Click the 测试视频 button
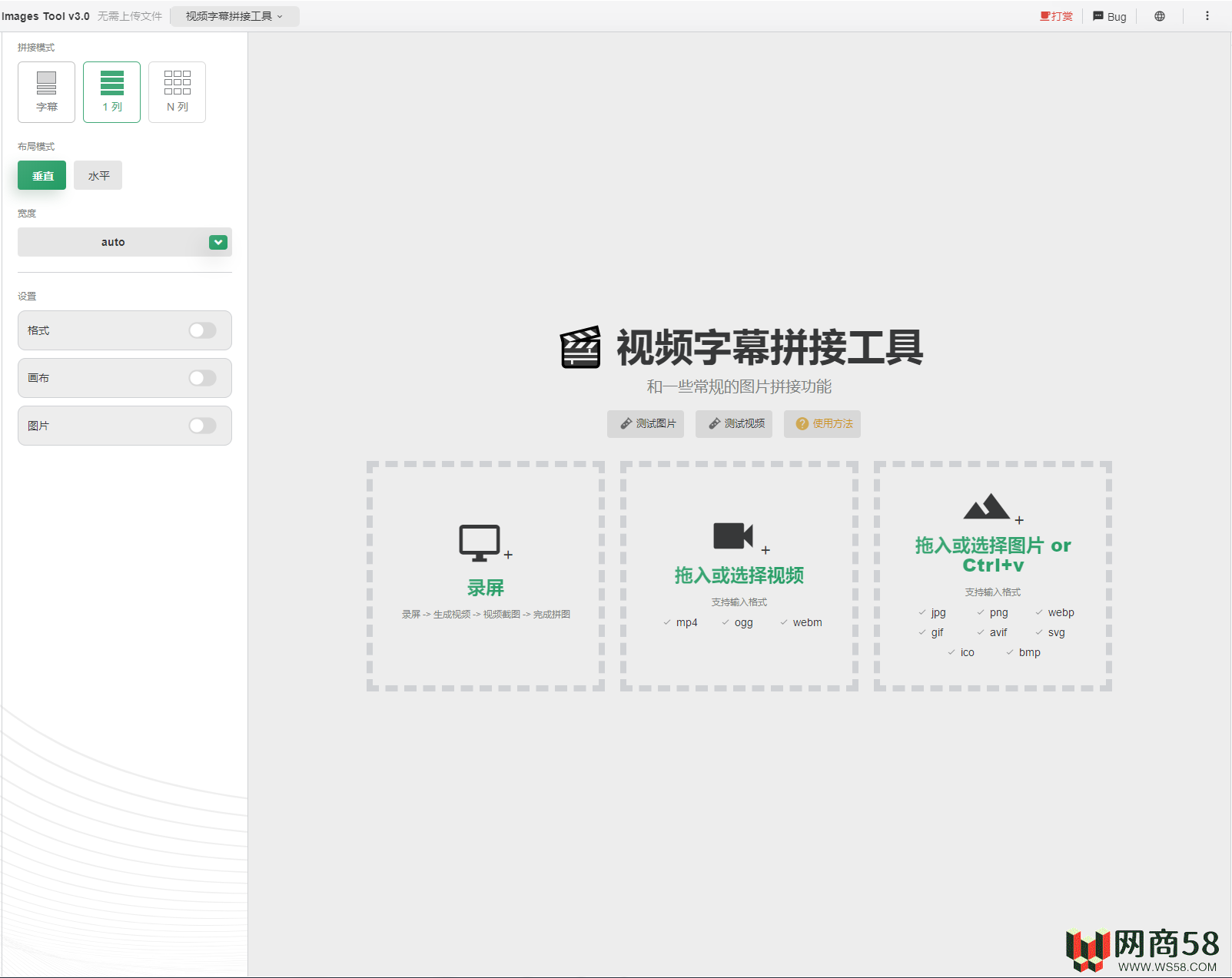This screenshot has width=1232, height=978. (734, 424)
